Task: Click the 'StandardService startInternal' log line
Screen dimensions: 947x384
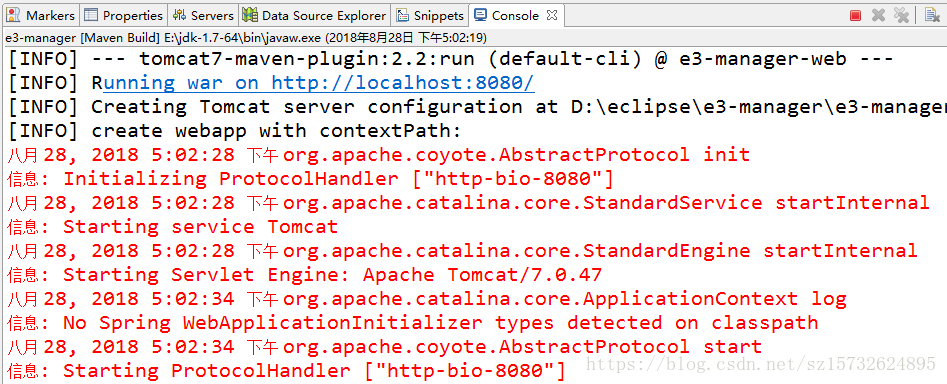Action: click(468, 203)
